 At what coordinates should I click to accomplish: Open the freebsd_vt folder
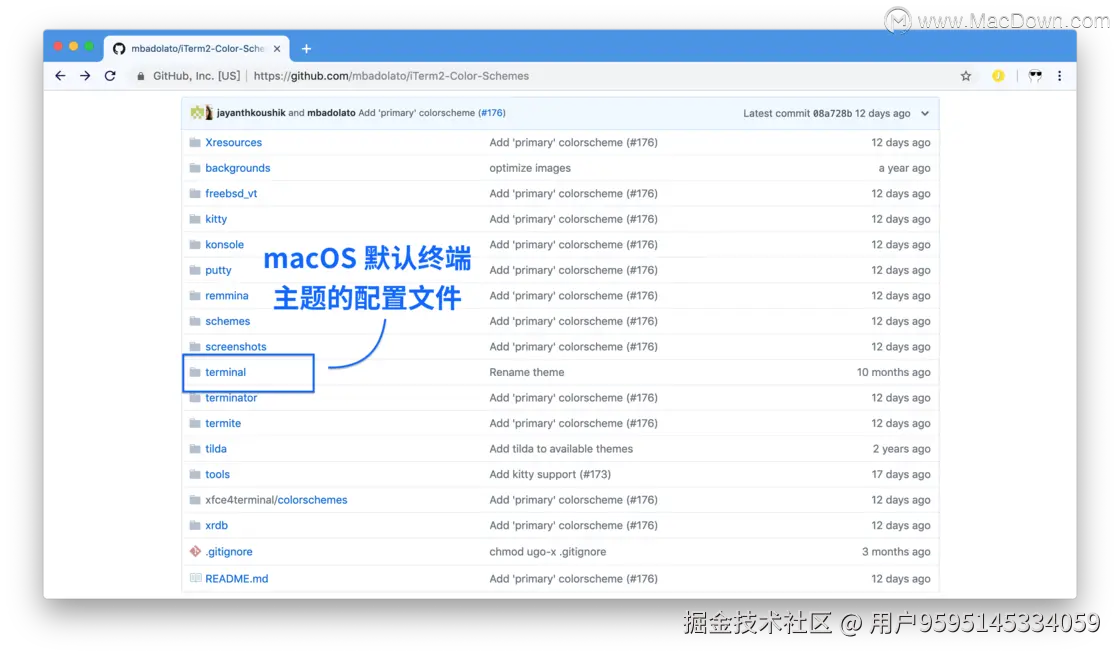coord(231,194)
